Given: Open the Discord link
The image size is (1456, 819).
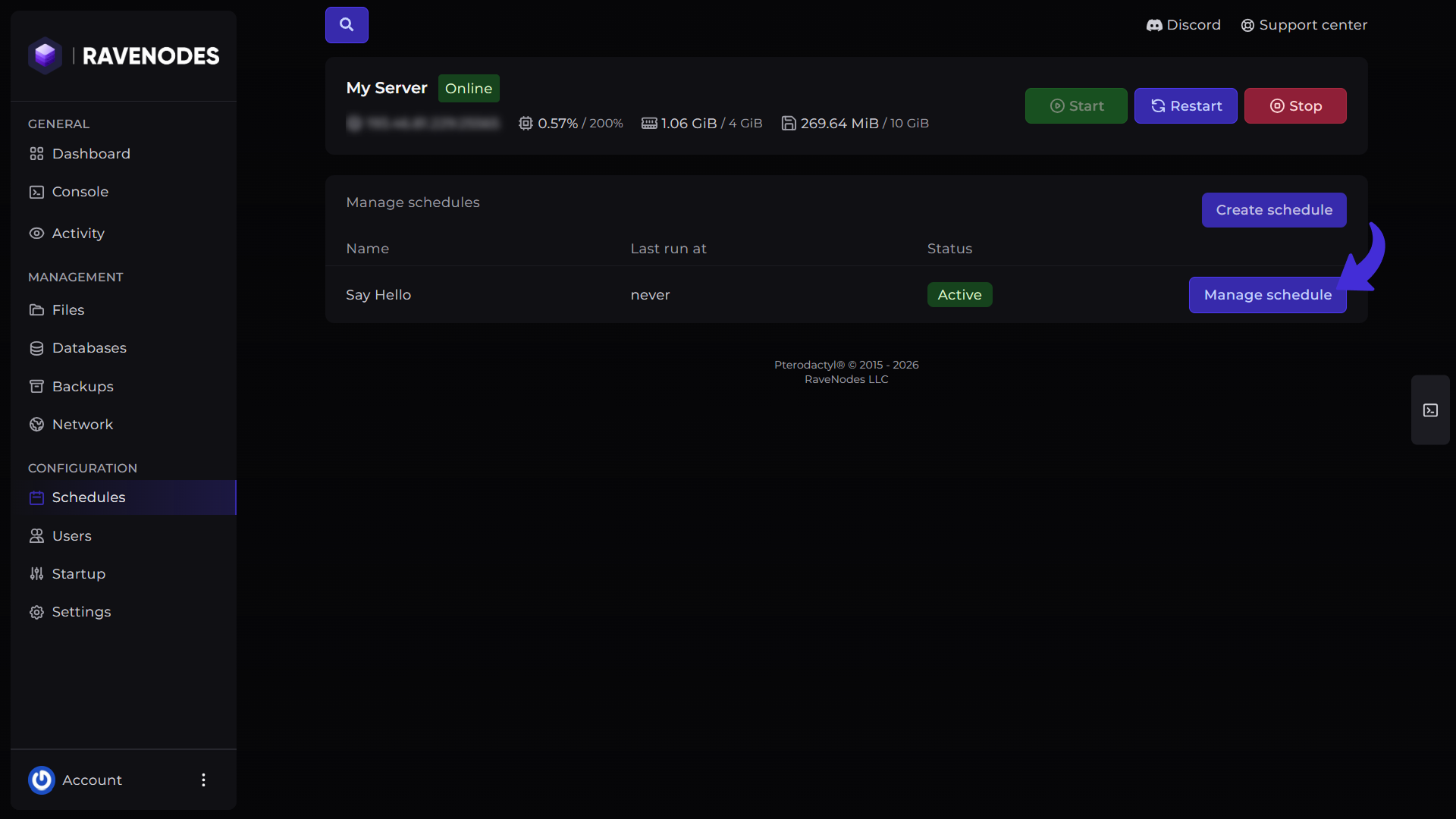Looking at the screenshot, I should pos(1183,25).
